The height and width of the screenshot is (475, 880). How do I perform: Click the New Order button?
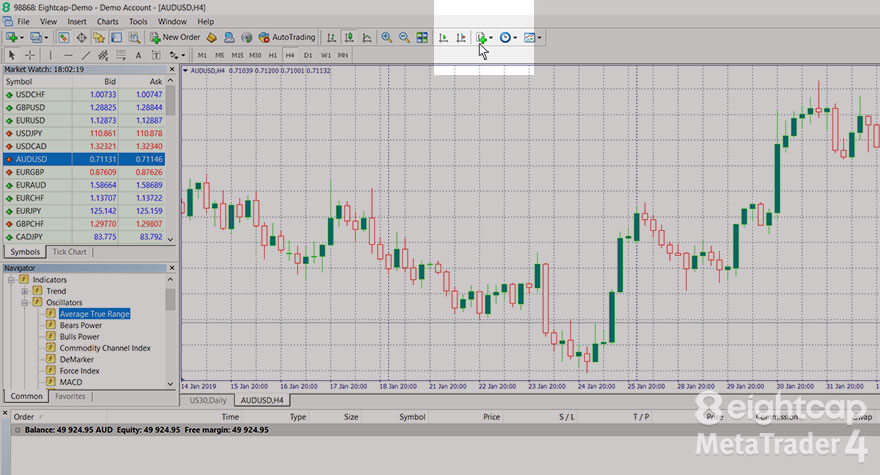pos(175,38)
